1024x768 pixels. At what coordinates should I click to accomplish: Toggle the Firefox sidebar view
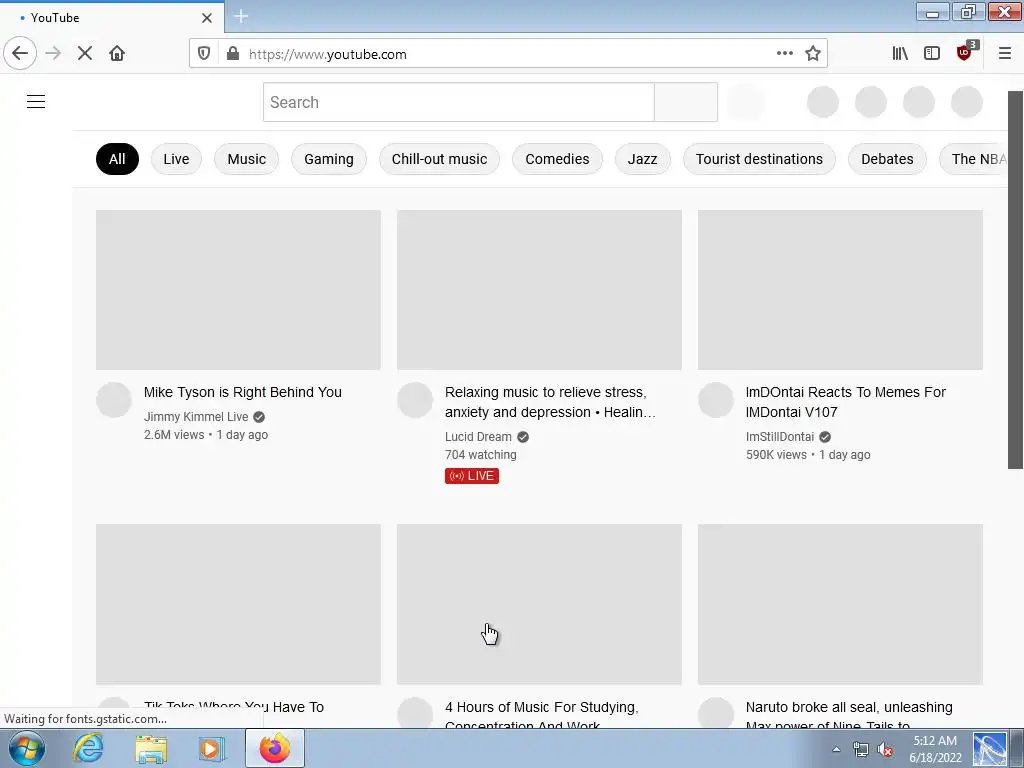click(x=932, y=54)
